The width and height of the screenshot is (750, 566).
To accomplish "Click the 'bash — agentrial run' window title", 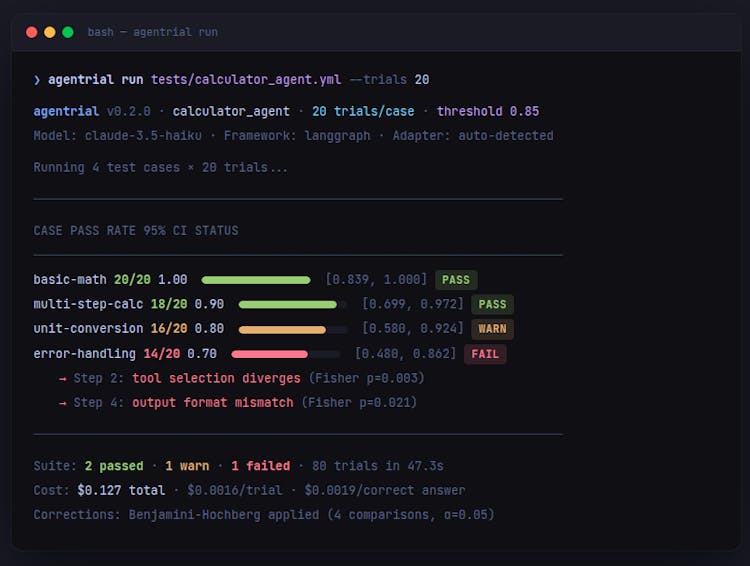I will tap(152, 32).
